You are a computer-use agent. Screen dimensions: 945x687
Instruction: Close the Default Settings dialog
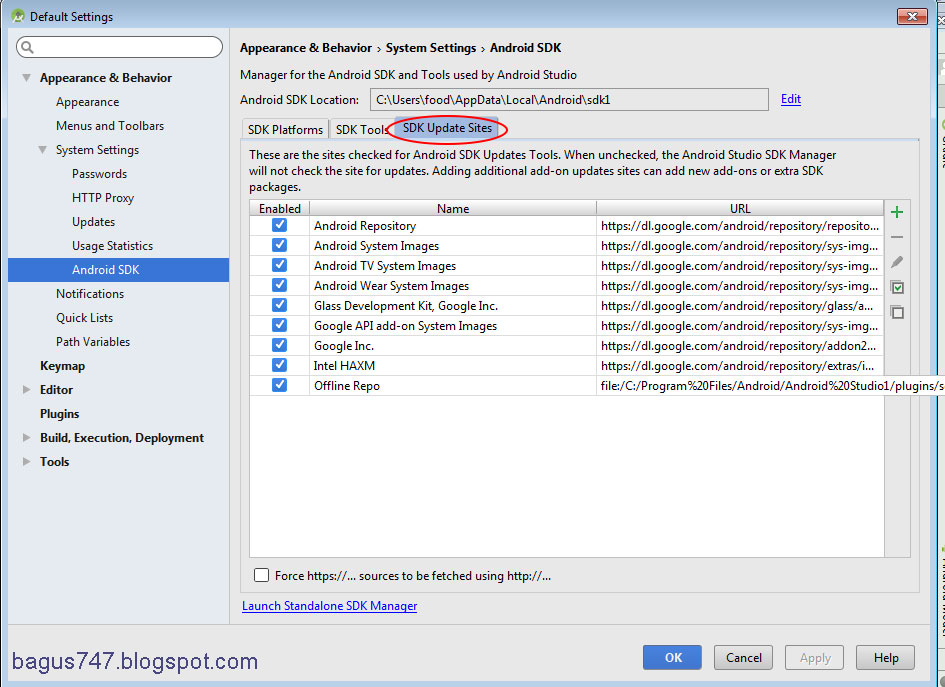click(912, 16)
